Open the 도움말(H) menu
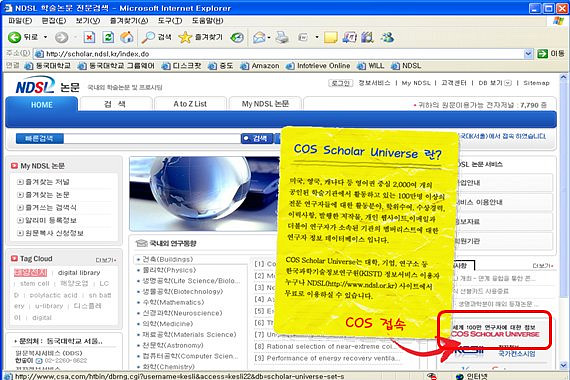 [207, 21]
